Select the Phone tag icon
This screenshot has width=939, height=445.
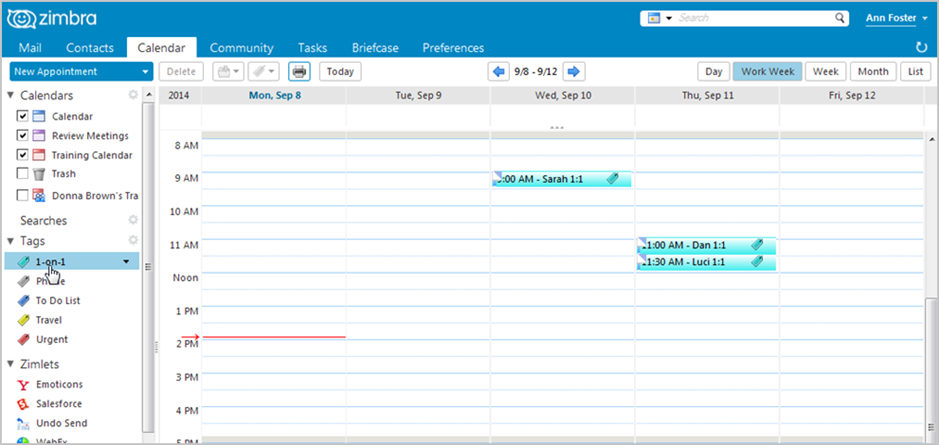pos(24,281)
